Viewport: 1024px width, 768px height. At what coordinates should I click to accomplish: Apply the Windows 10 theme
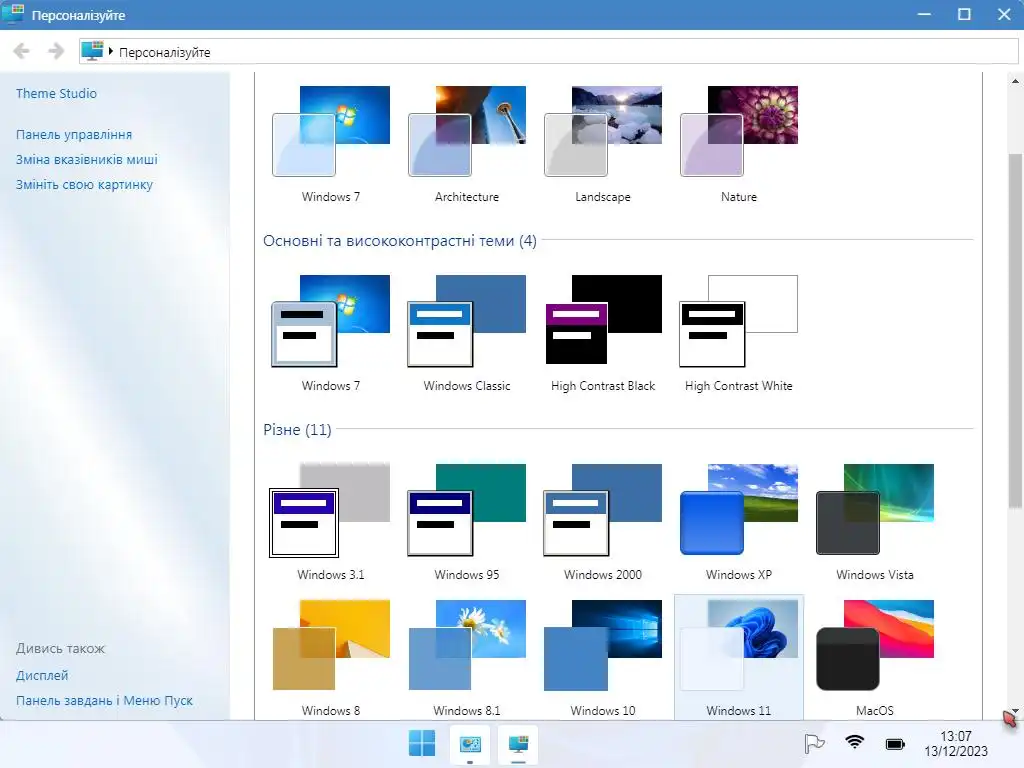click(603, 645)
